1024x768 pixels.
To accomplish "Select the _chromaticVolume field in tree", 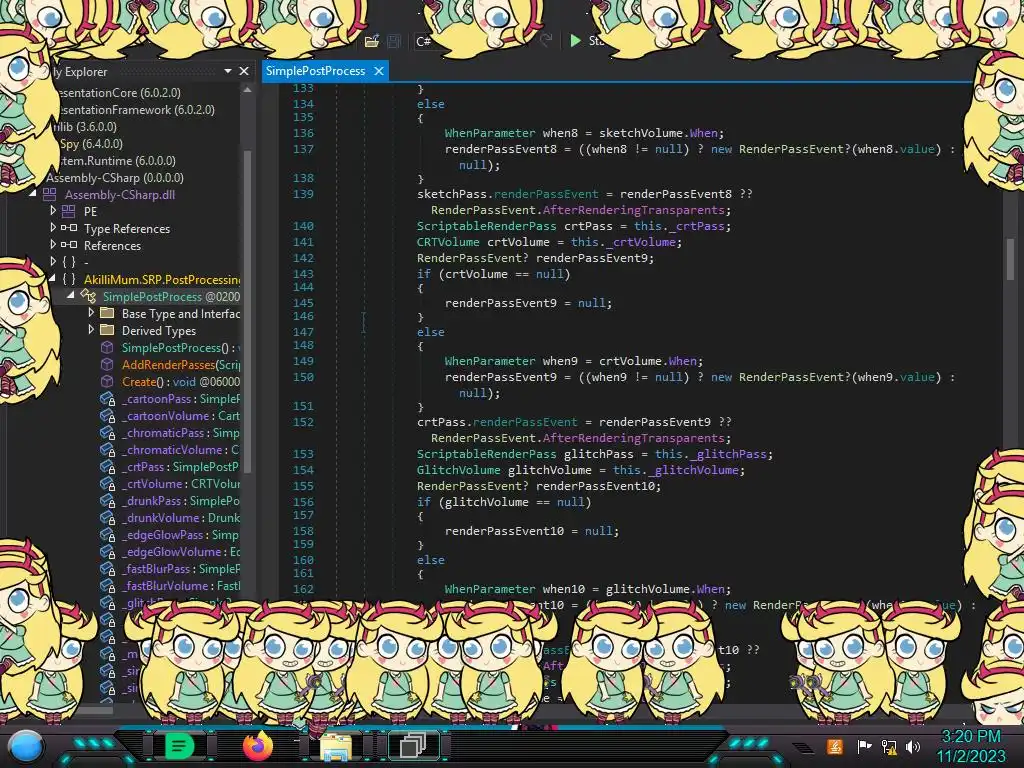I will click(181, 449).
